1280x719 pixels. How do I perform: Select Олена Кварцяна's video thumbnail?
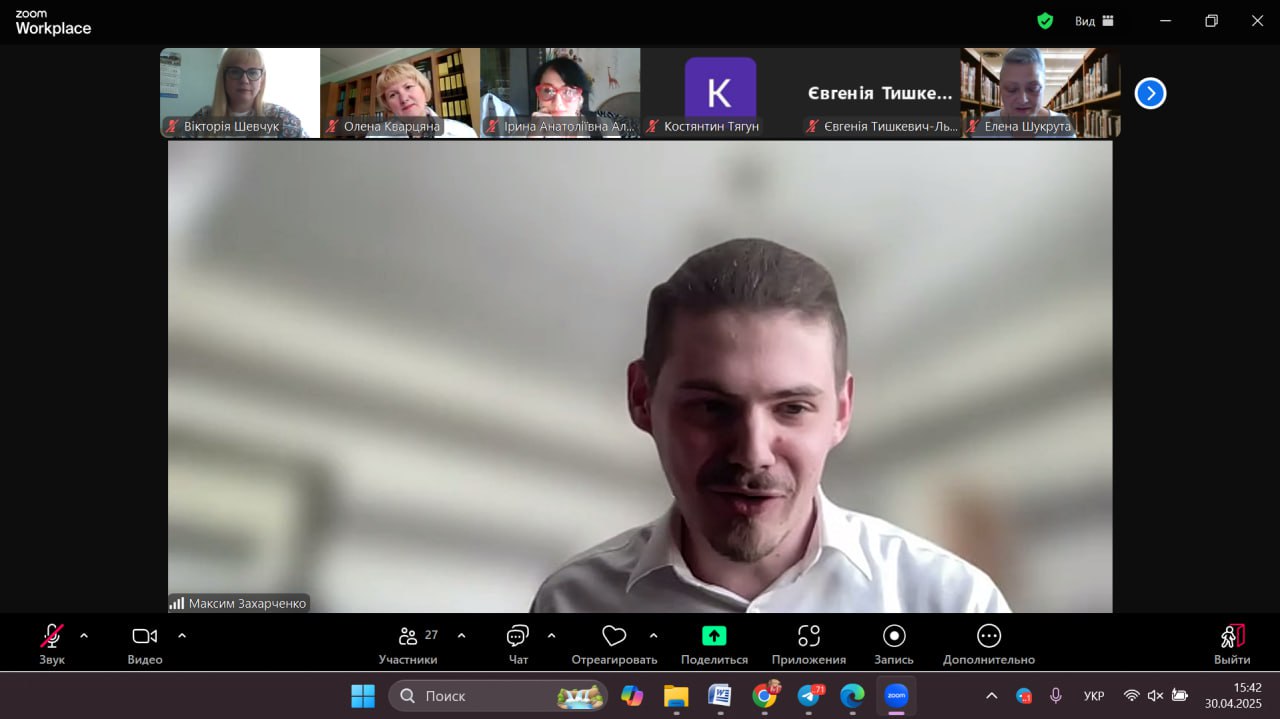point(400,92)
